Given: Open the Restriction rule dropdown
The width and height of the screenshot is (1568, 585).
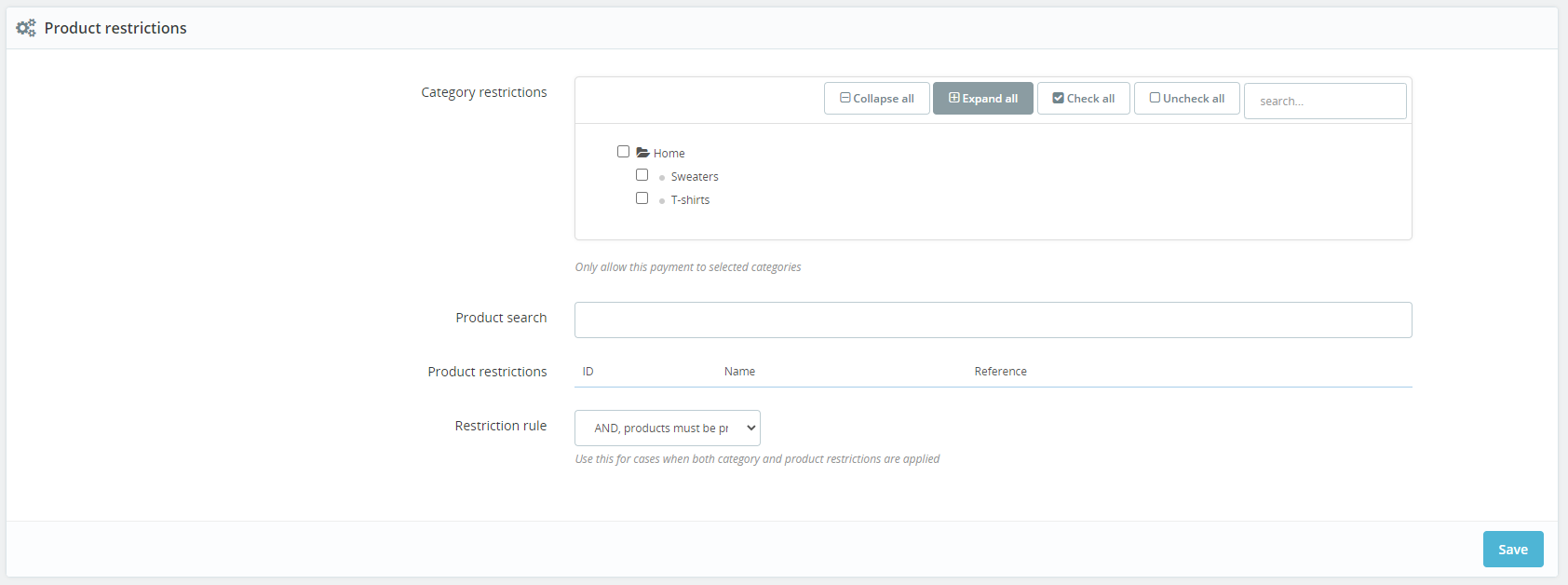Looking at the screenshot, I should tap(667, 428).
